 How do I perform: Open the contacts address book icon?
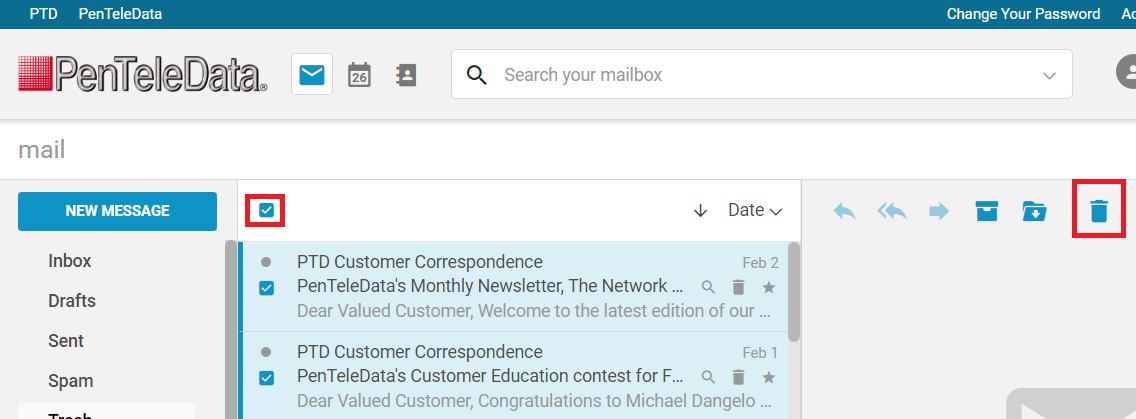[x=406, y=75]
